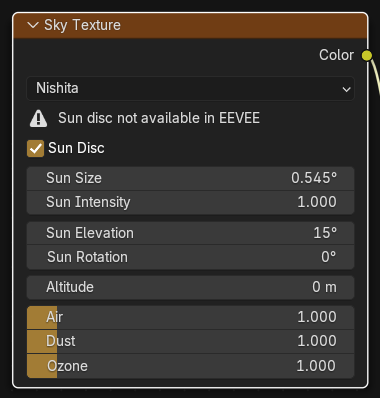Click the Air density slider
This screenshot has width=380, height=398.
click(x=190, y=317)
